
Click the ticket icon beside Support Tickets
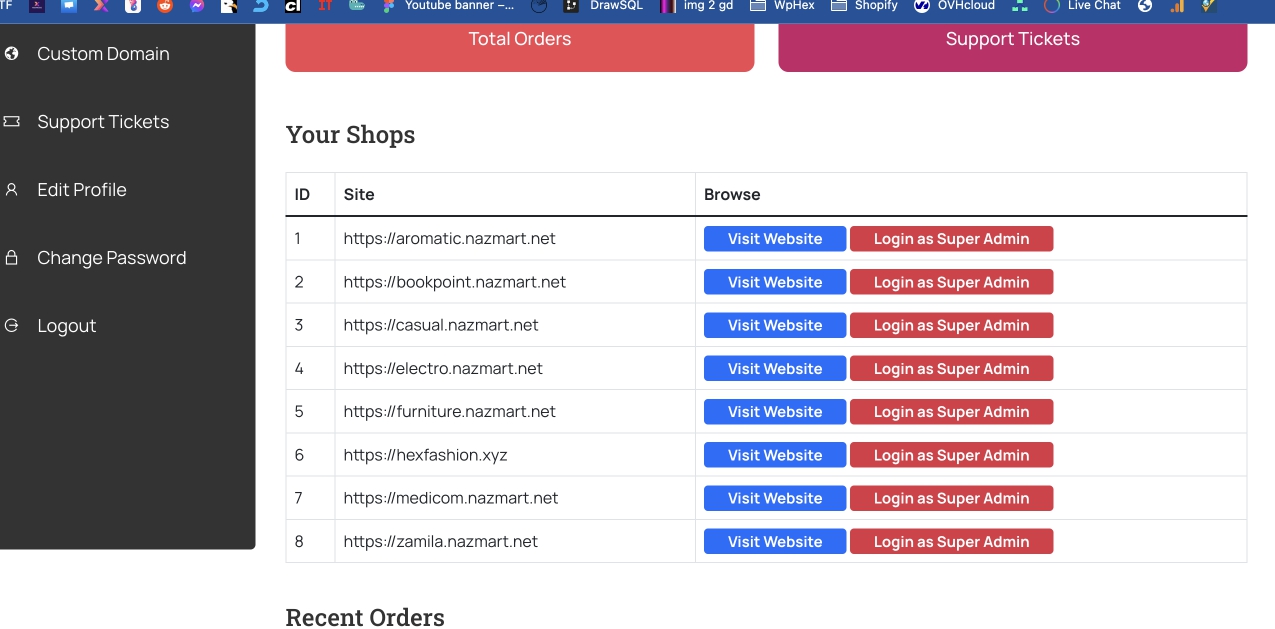click(x=12, y=122)
